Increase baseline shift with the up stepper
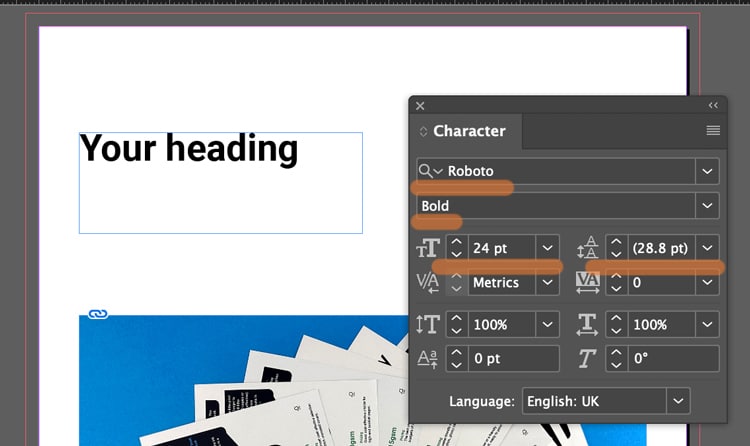 point(456,353)
